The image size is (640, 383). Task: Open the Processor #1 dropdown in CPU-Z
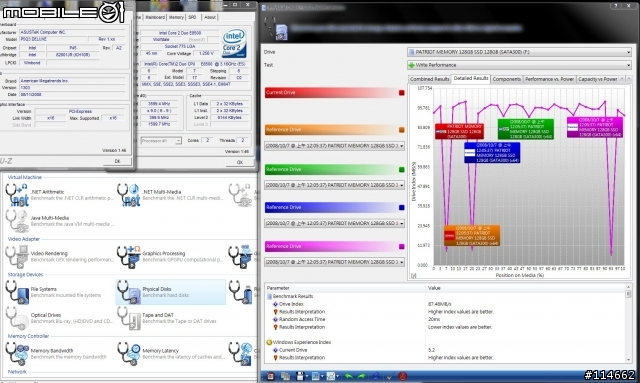point(161,140)
